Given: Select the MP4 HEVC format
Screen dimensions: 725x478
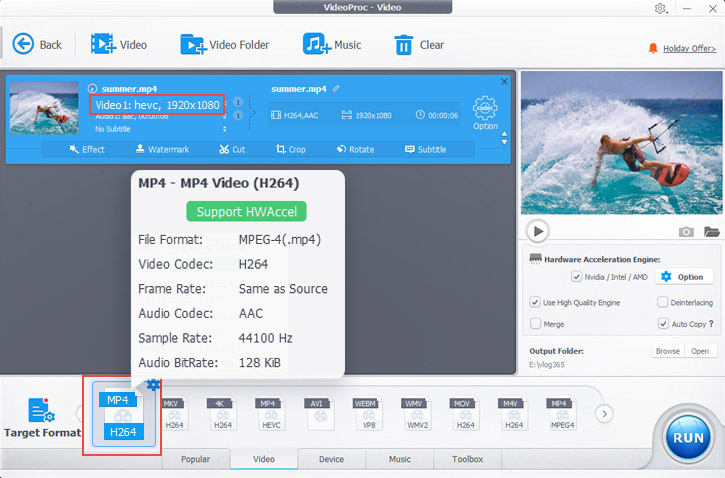Looking at the screenshot, I should click(x=270, y=413).
